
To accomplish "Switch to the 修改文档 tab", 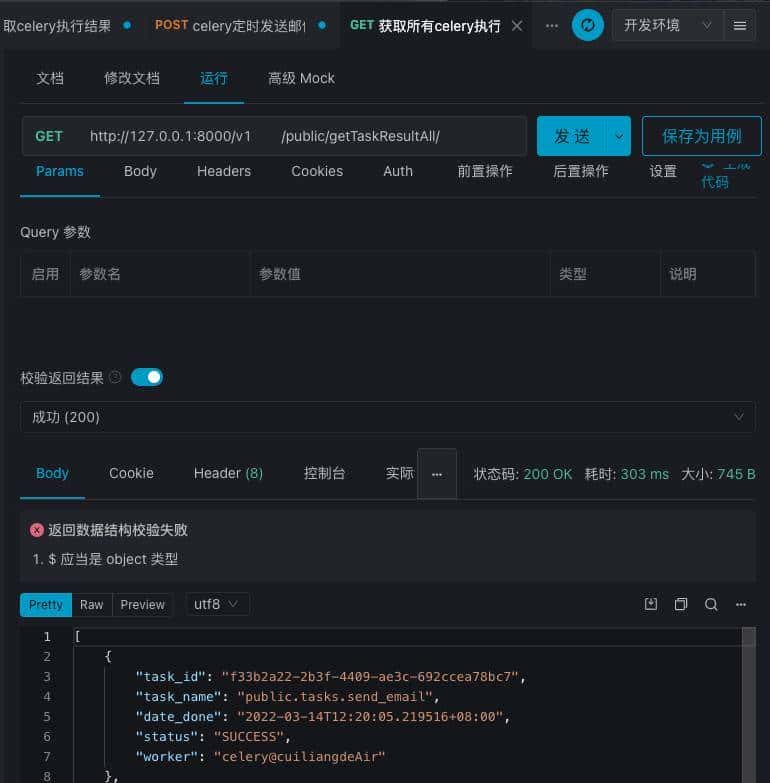I will pos(132,78).
